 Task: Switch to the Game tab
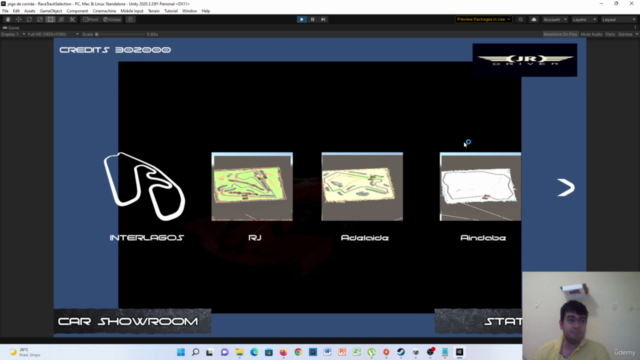click(x=11, y=28)
